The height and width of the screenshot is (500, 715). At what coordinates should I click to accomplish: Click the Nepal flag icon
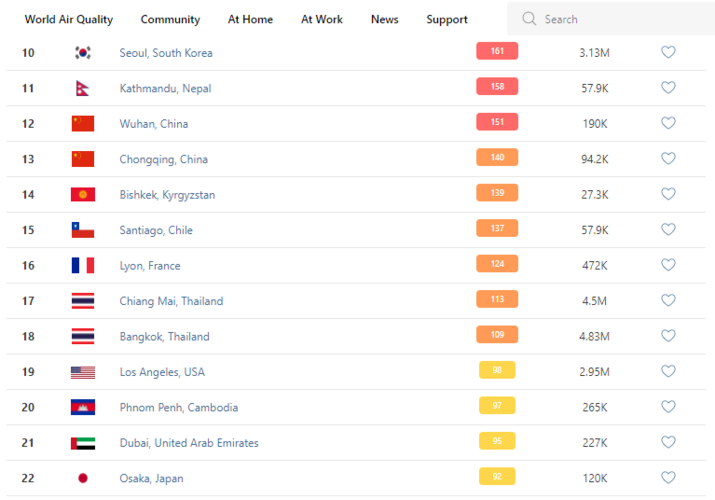82,88
